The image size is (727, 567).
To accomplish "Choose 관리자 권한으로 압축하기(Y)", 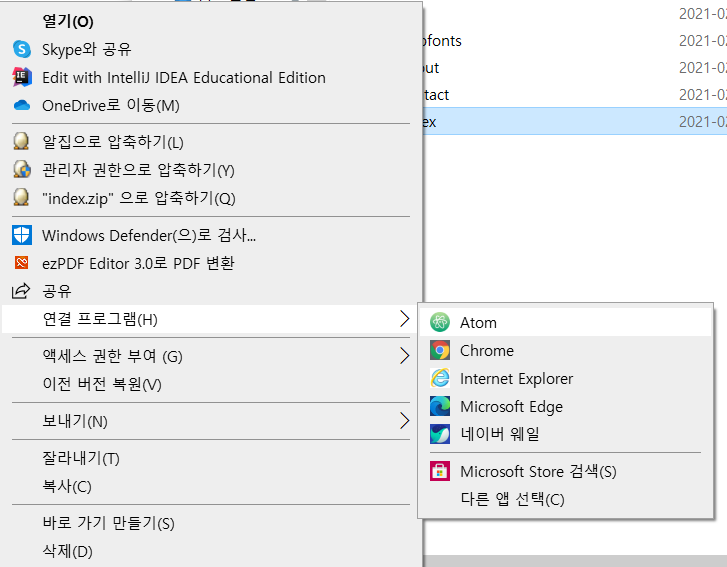I will click(211, 170).
